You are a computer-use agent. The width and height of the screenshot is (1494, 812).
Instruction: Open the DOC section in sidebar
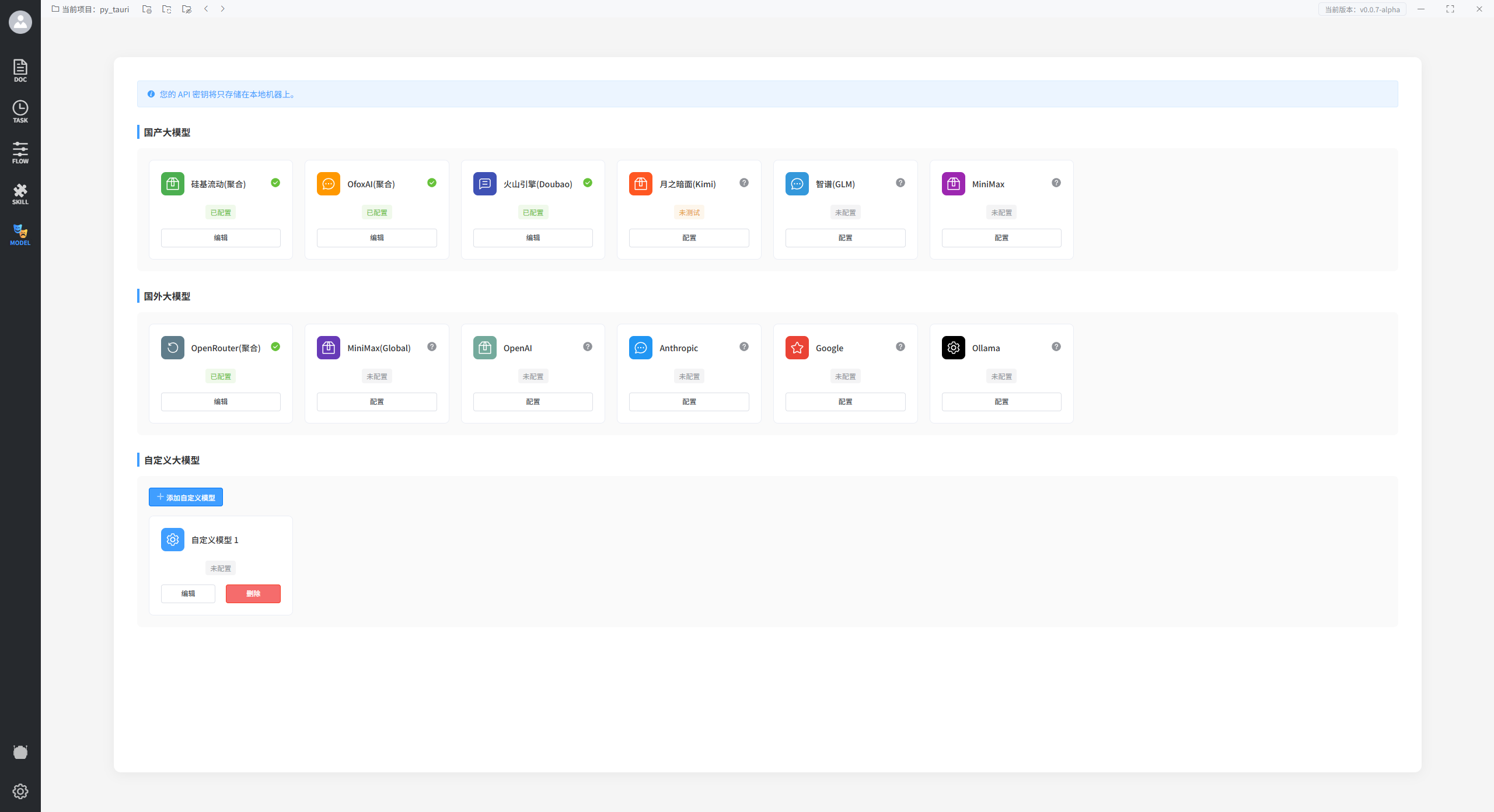pyautogui.click(x=20, y=71)
